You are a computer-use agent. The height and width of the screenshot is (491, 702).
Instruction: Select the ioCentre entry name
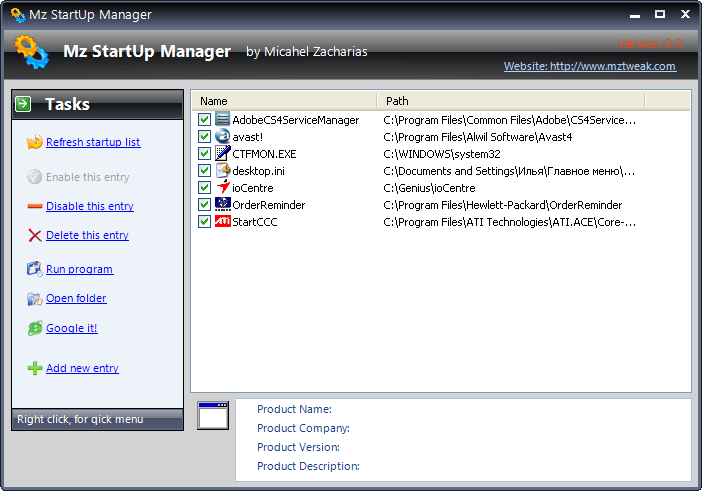[x=253, y=188]
